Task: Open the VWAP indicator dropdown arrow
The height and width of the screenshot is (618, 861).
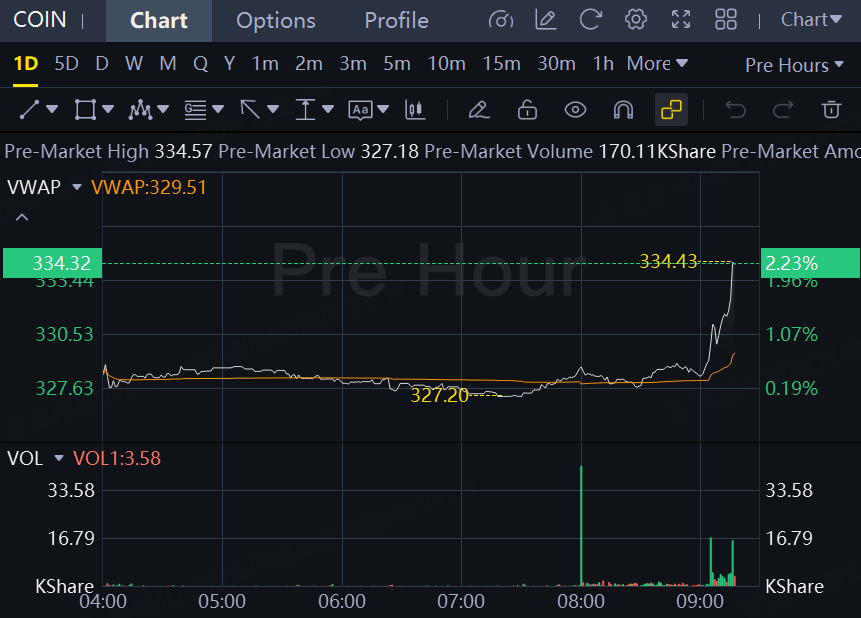Action: [77, 187]
